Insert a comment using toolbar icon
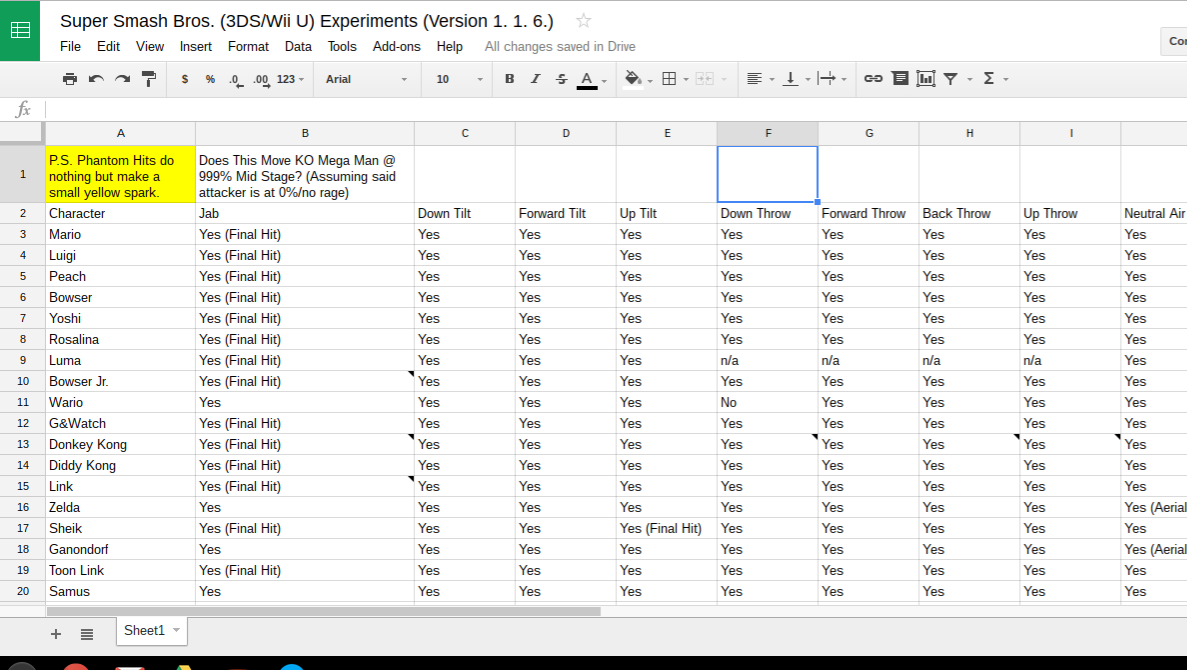The image size is (1187, 670). pos(900,79)
